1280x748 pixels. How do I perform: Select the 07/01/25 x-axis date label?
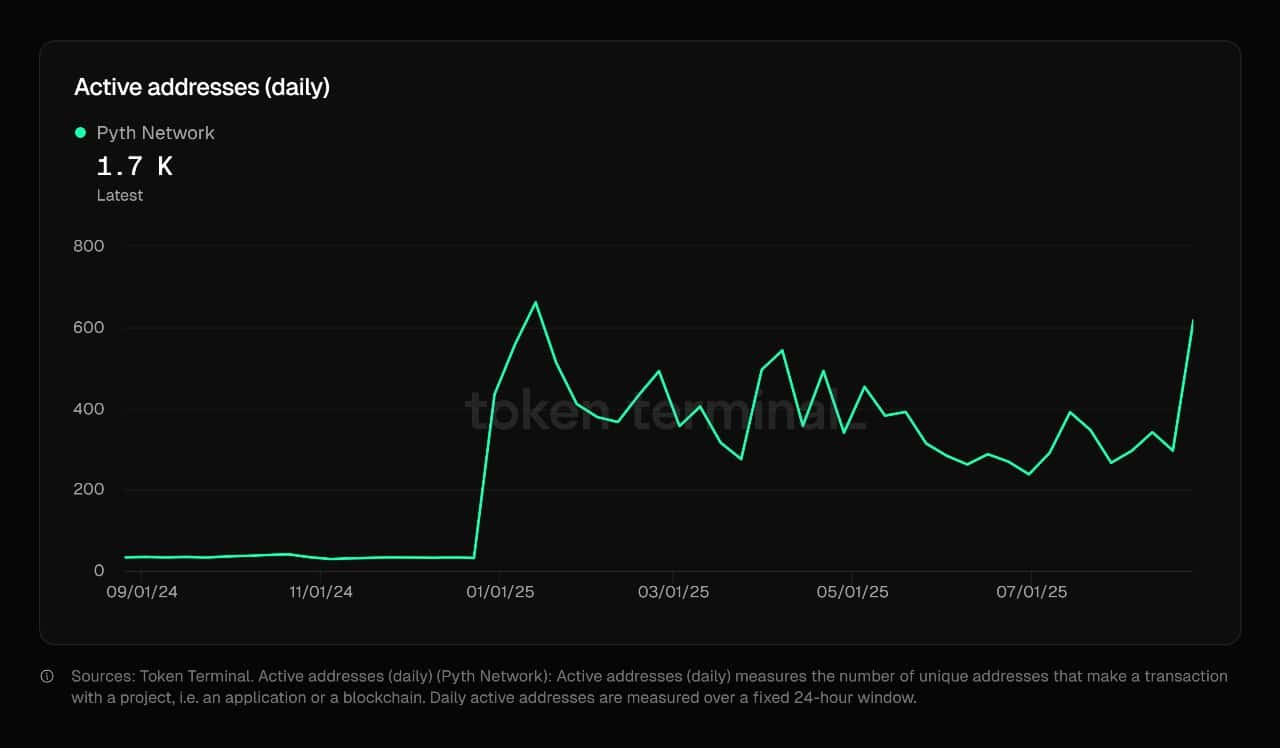tap(1031, 592)
